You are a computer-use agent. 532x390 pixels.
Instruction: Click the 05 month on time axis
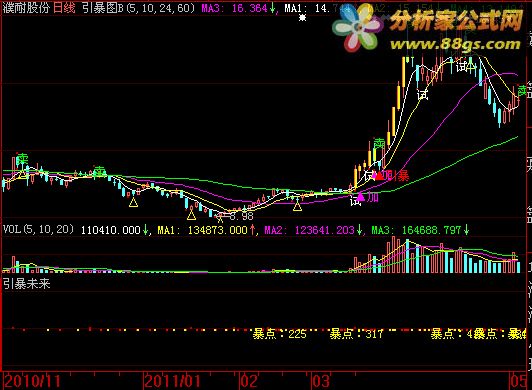(519, 382)
